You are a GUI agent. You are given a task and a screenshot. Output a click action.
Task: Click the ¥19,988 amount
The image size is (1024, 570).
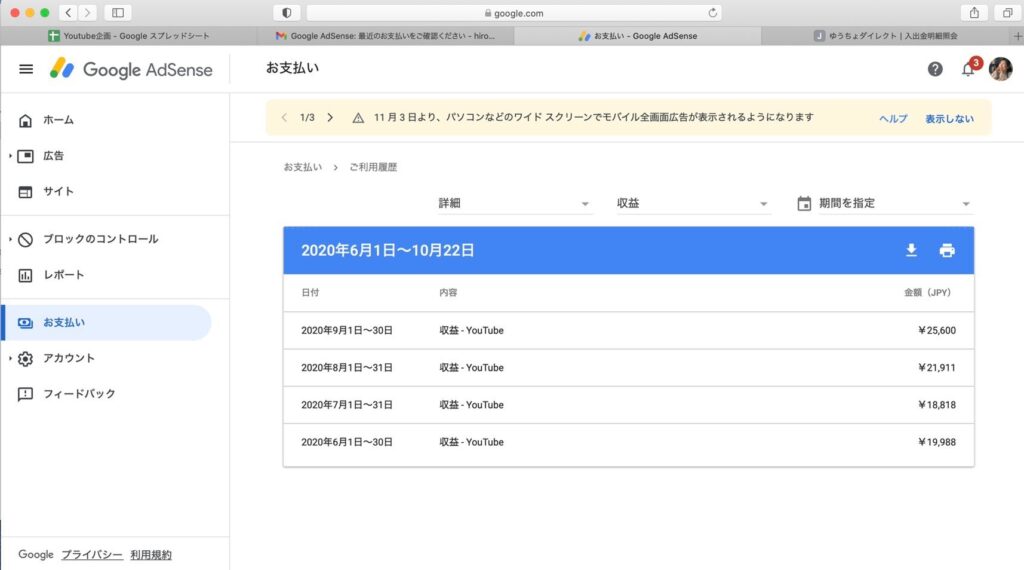tap(936, 442)
